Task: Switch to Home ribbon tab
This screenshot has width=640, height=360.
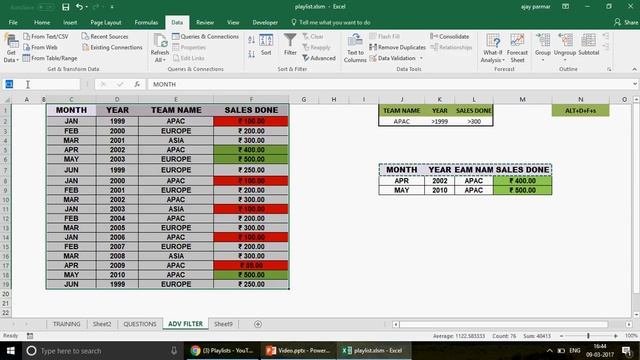Action: tap(42, 22)
